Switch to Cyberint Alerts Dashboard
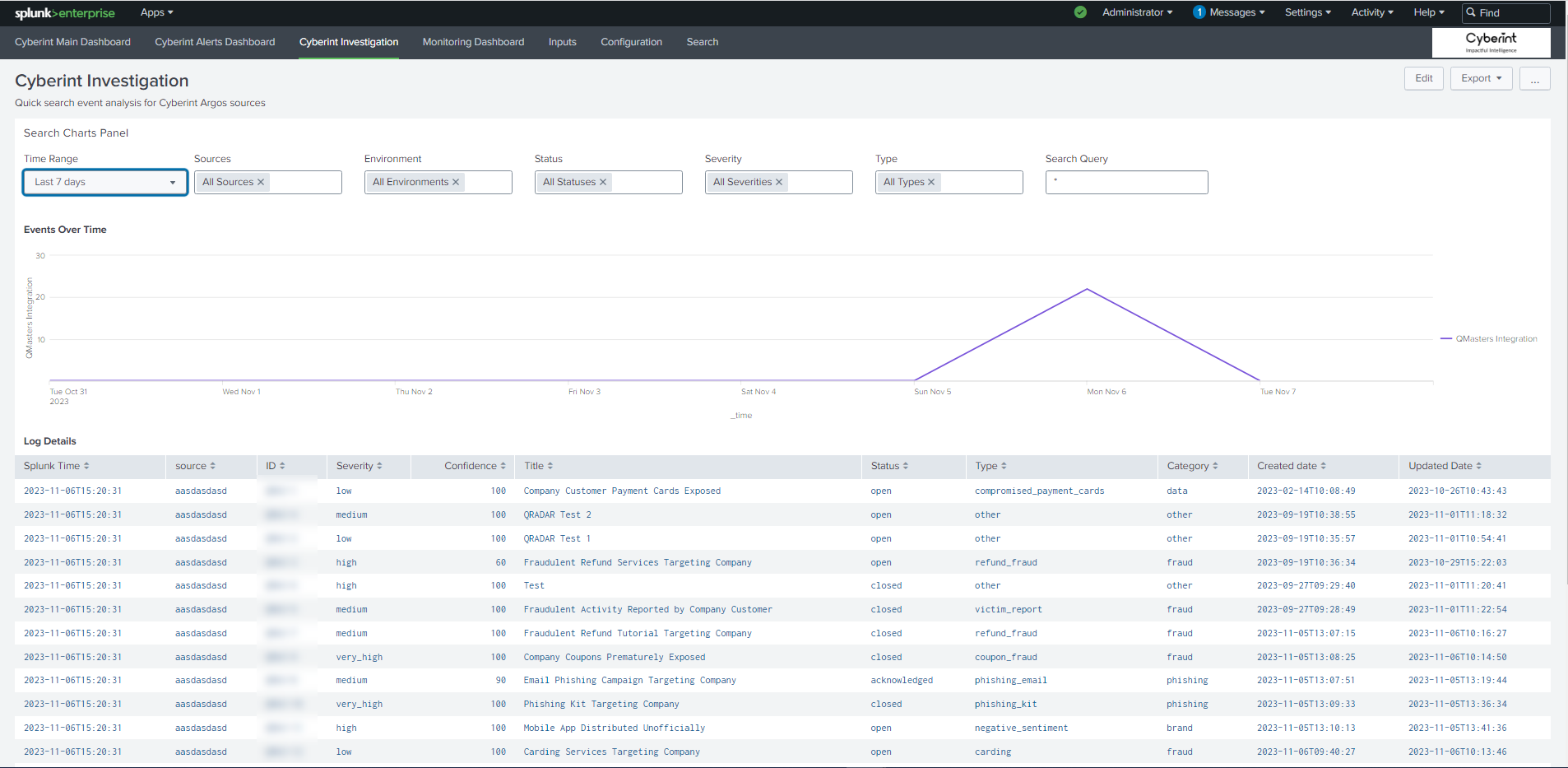The image size is (1568, 768). (215, 42)
